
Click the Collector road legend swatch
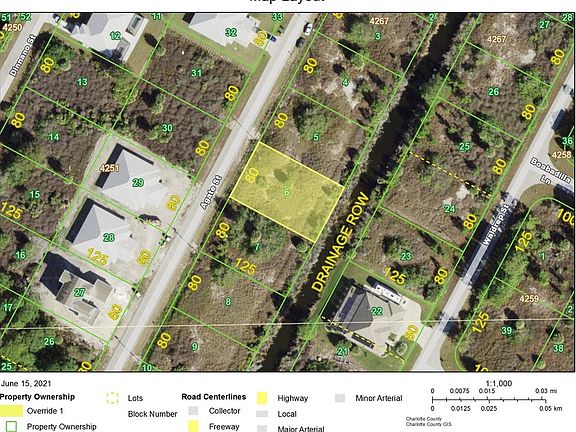(193, 411)
